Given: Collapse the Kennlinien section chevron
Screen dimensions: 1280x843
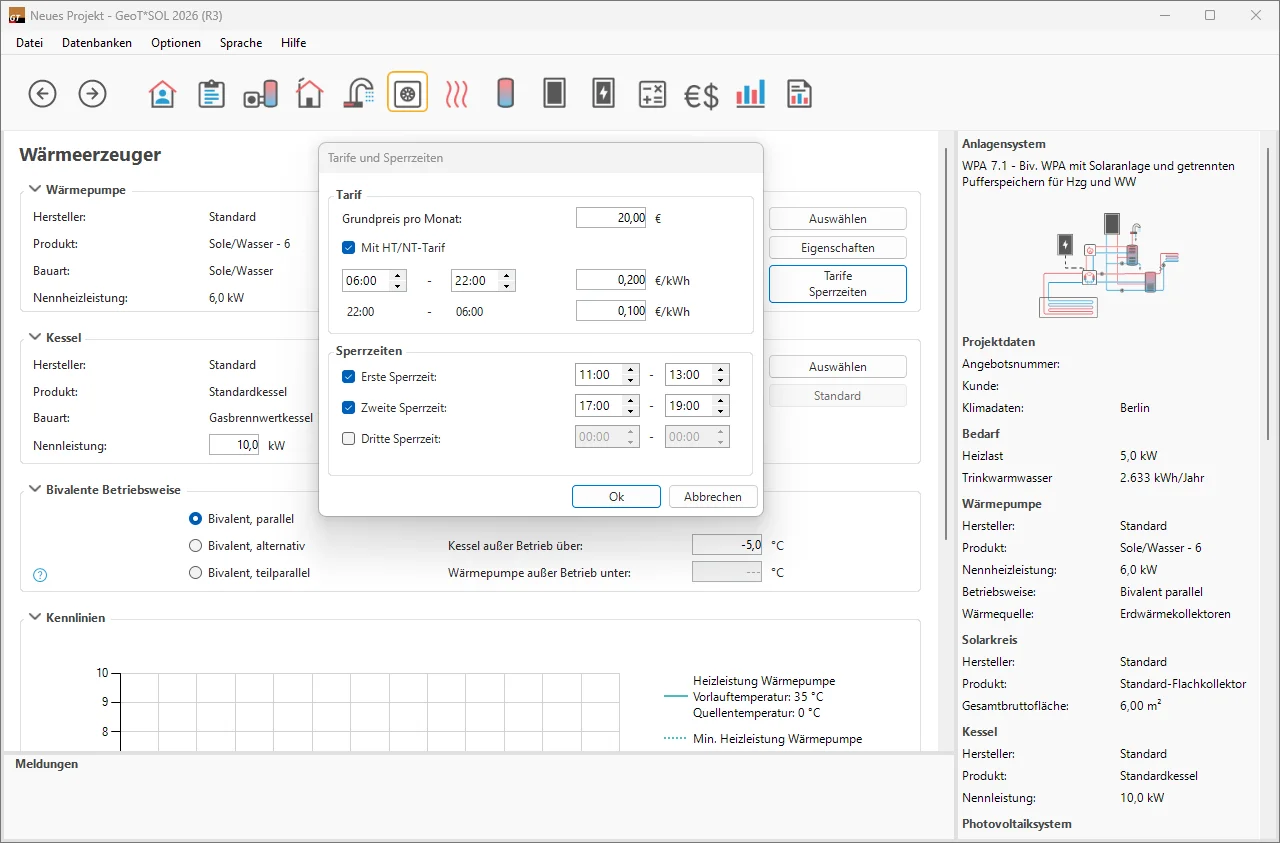Looking at the screenshot, I should (35, 617).
